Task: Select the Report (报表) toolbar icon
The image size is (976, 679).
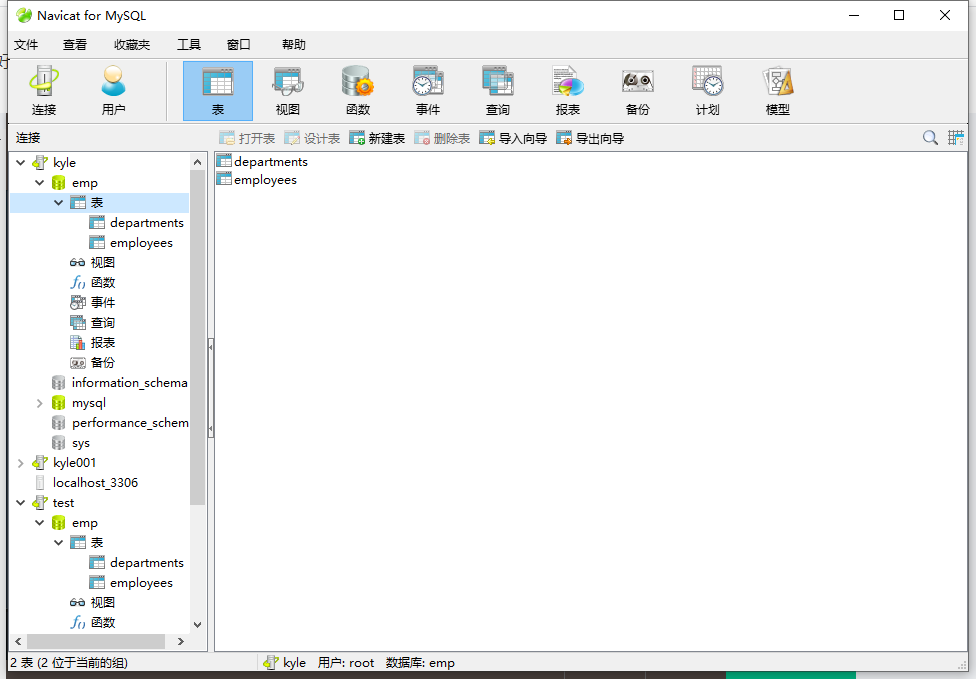Action: [568, 91]
